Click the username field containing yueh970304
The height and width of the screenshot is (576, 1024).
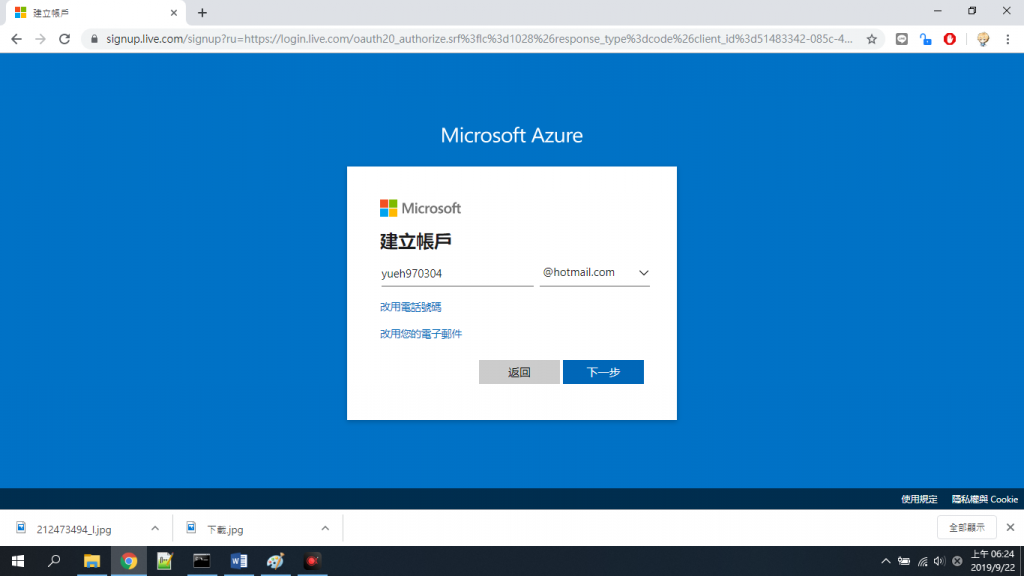(x=456, y=274)
